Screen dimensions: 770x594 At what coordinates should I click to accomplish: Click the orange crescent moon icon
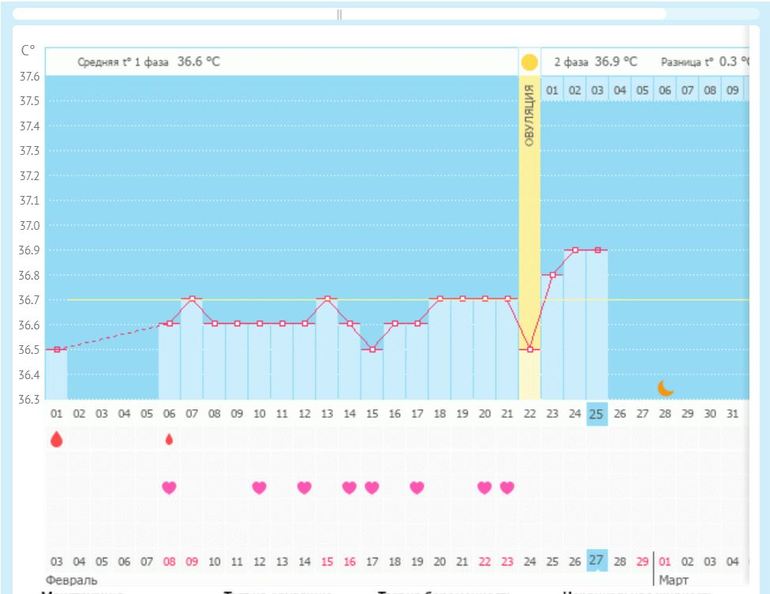coord(665,388)
